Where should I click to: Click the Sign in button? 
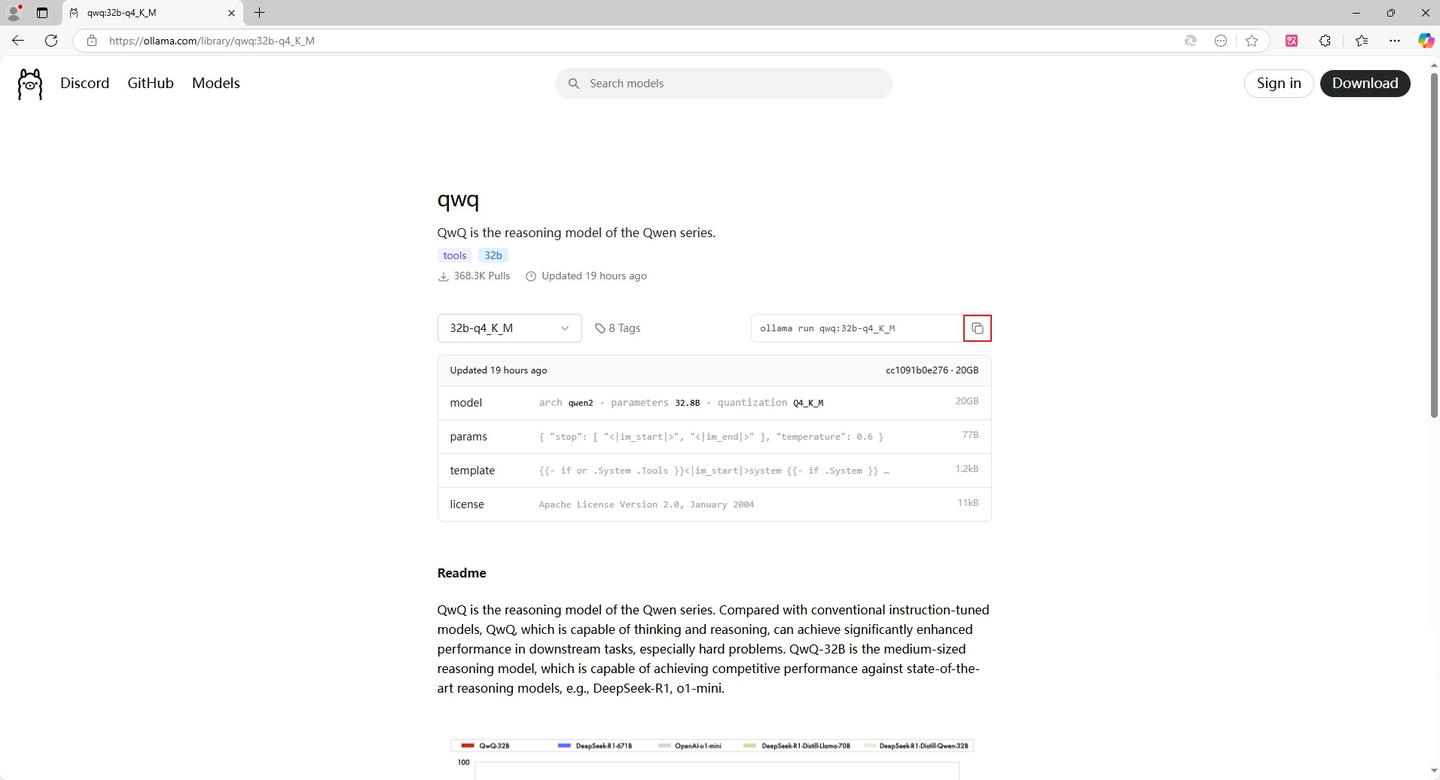pos(1278,83)
